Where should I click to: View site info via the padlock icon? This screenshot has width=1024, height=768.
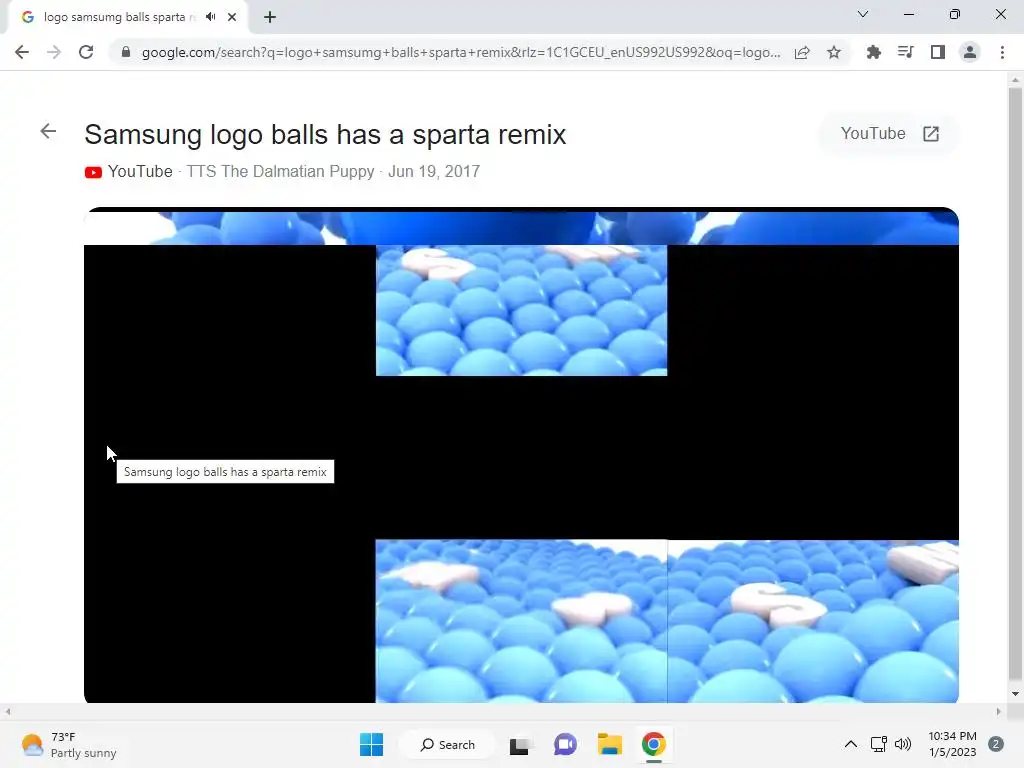126,52
